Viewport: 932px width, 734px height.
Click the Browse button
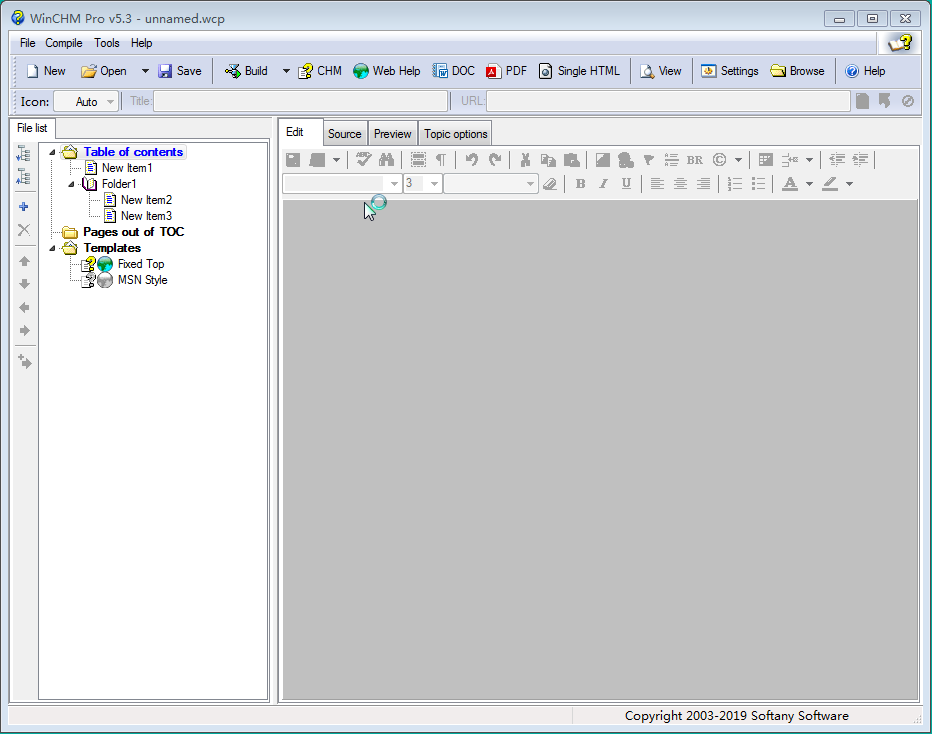[x=797, y=71]
